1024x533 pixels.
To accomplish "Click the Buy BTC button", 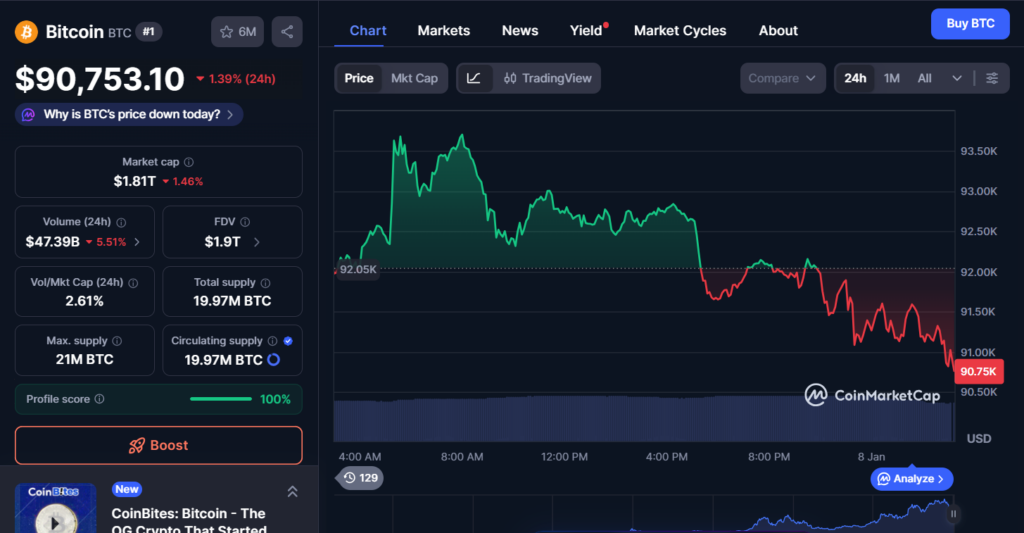I will coord(969,23).
